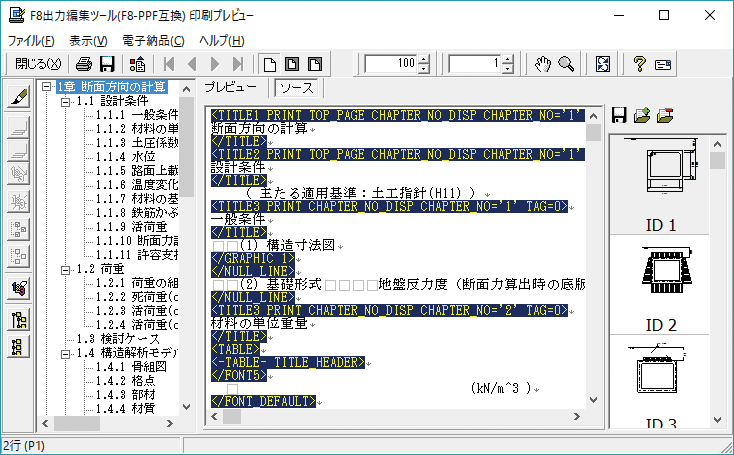This screenshot has height=455, width=734.
Task: Collapse the 1.2 荷重 node
Action: [66, 270]
